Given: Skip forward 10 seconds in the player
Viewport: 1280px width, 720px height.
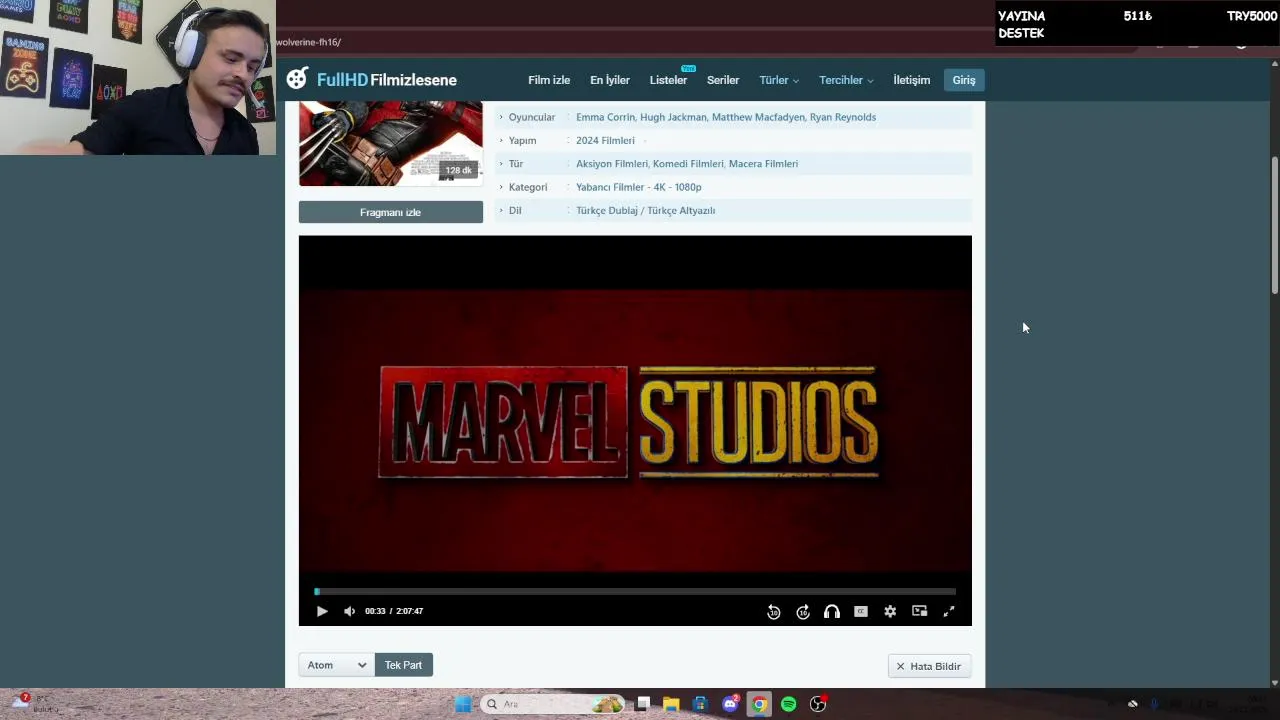Looking at the screenshot, I should 803,612.
